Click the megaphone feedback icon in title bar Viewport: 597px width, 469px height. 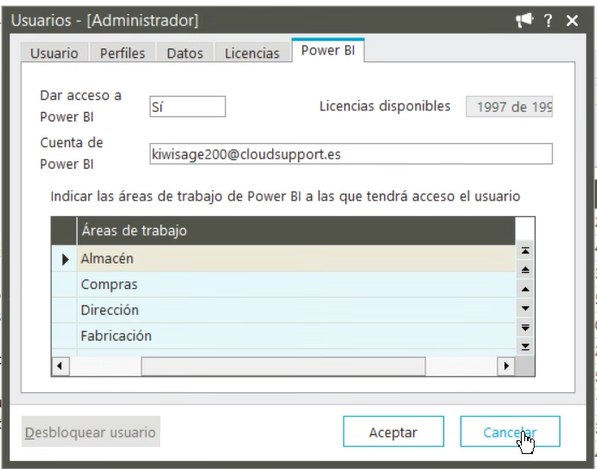pyautogui.click(x=524, y=20)
